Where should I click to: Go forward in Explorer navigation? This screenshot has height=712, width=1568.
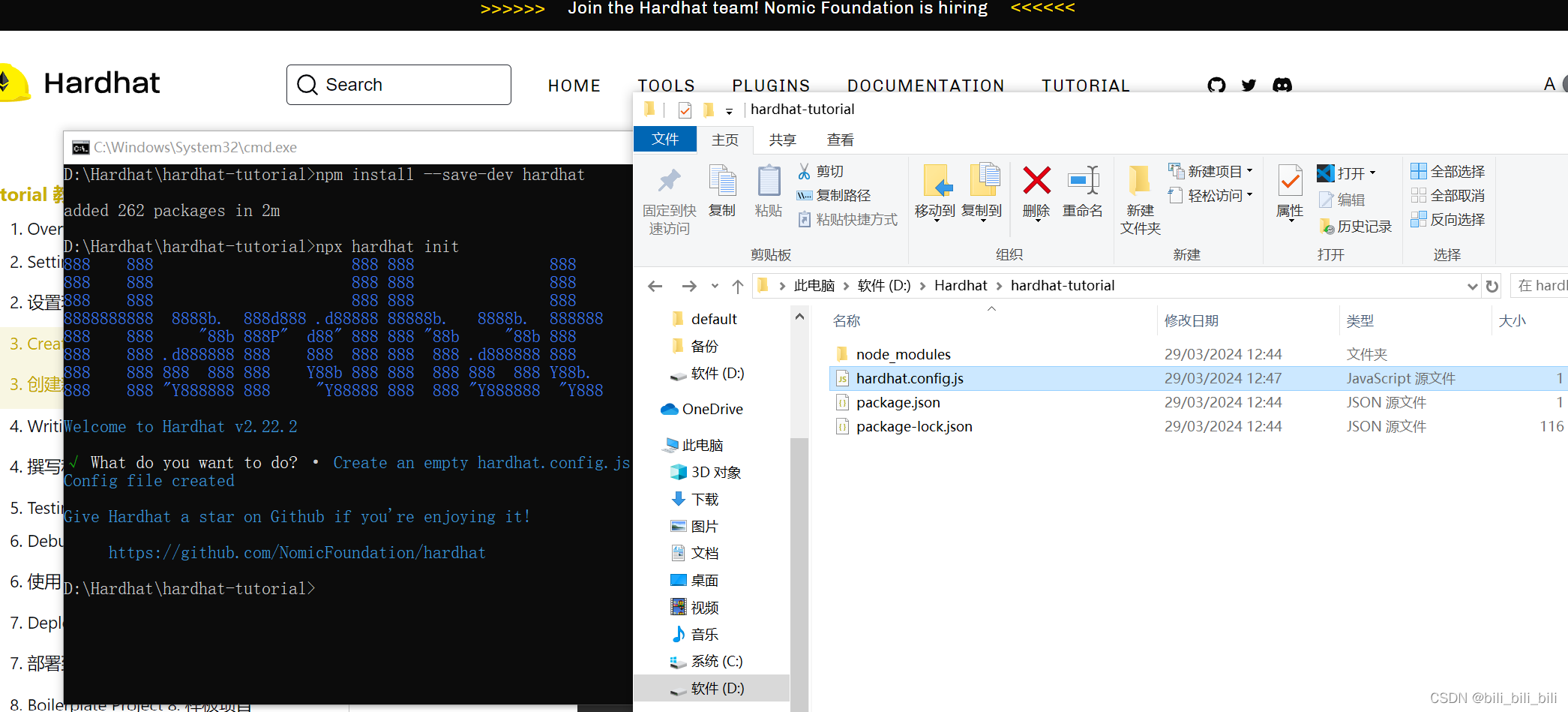[688, 286]
